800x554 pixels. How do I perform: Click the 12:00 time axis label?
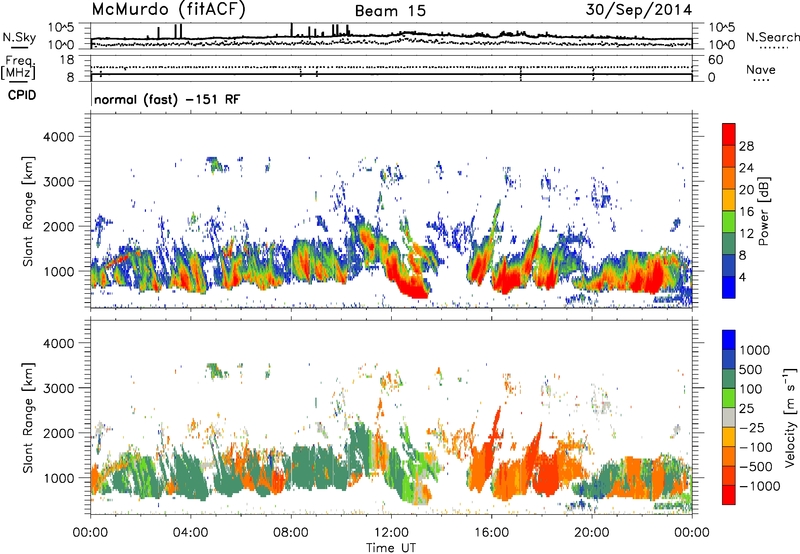pyautogui.click(x=391, y=533)
